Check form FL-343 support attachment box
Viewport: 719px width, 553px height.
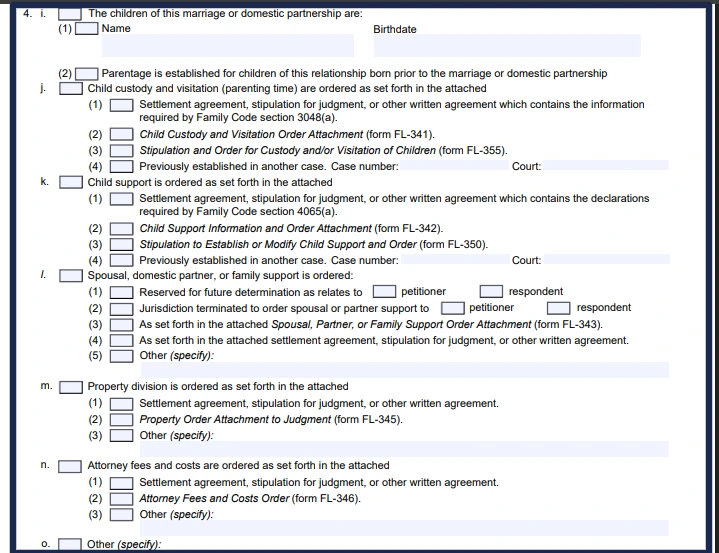click(122, 325)
